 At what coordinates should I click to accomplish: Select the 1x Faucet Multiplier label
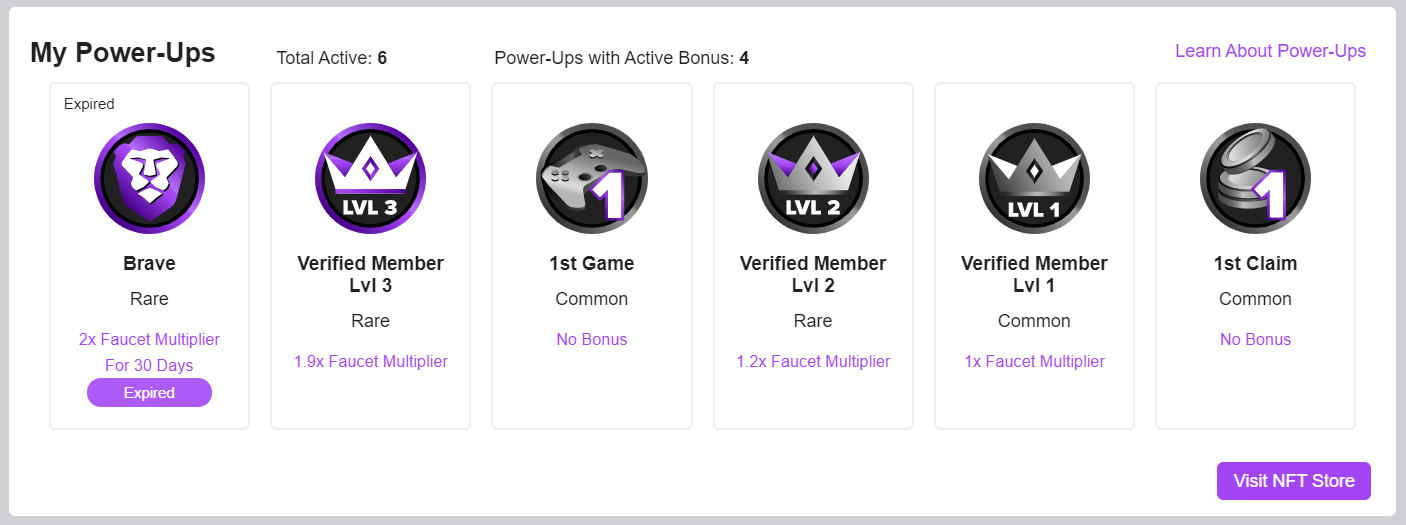pos(1034,362)
